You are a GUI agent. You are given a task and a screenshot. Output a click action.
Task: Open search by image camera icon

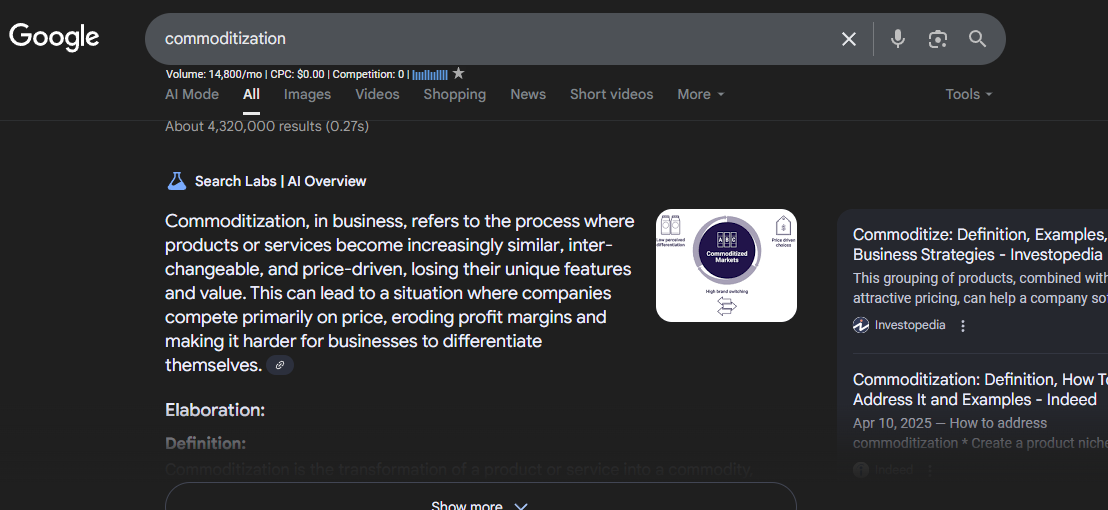[x=937, y=39]
